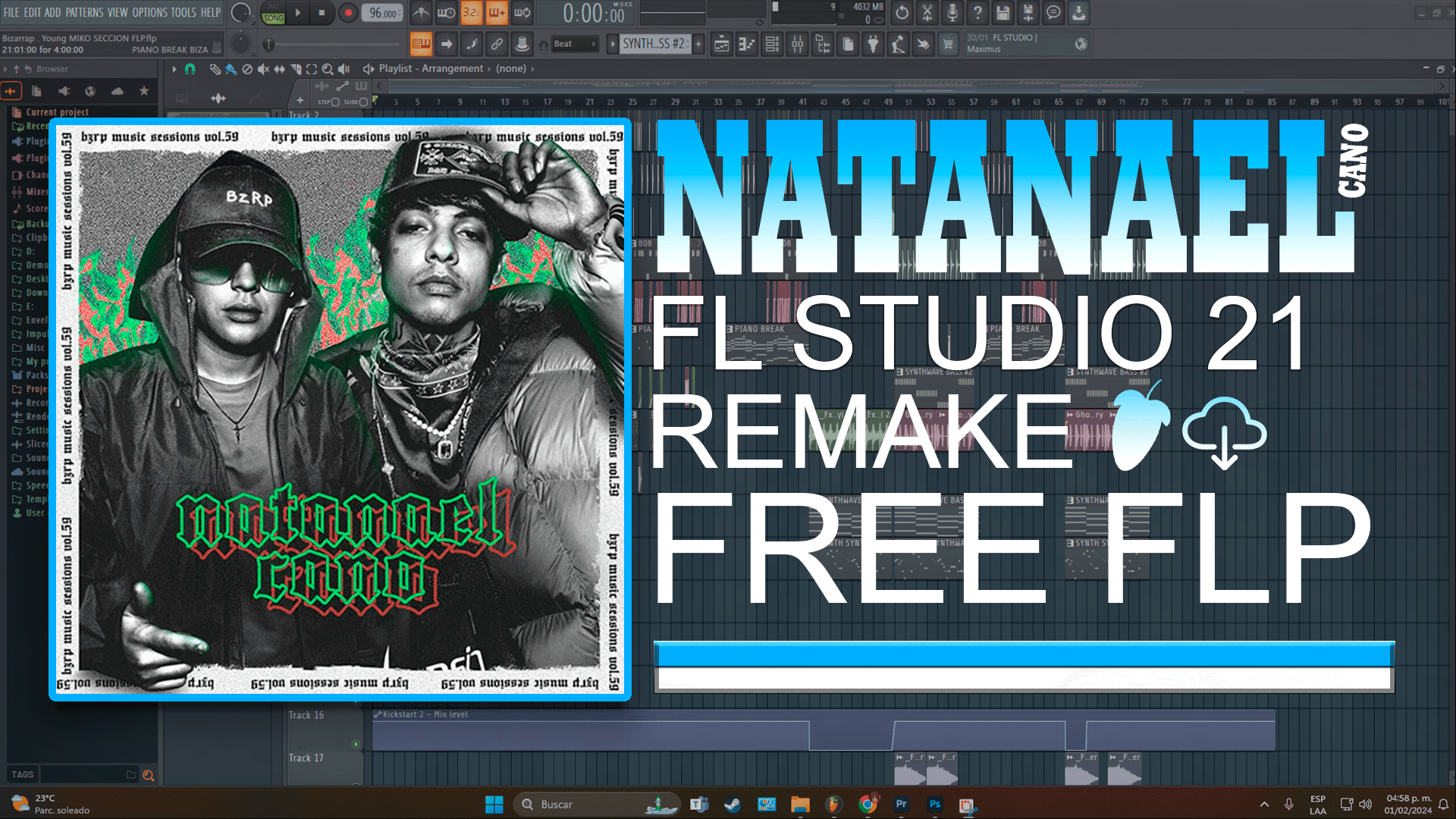Expand the pattern selector SYNTH..SS #2
The height and width of the screenshot is (819, 1456).
tap(654, 44)
